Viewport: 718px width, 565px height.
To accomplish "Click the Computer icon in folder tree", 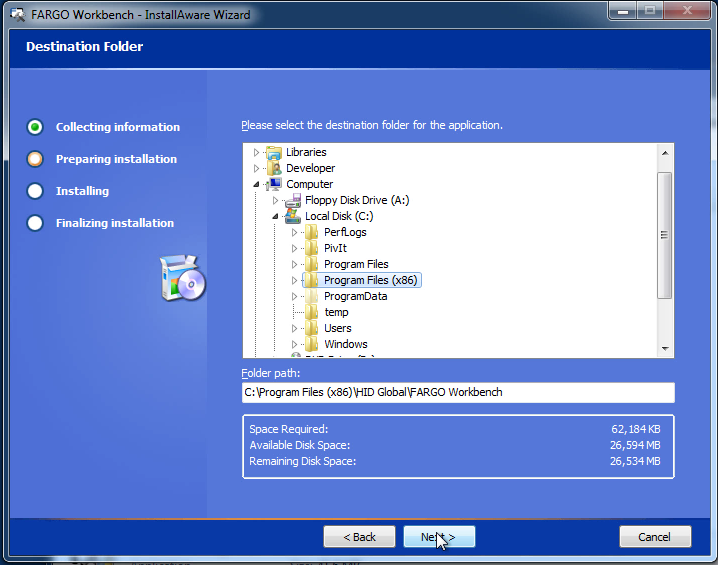I will point(274,184).
